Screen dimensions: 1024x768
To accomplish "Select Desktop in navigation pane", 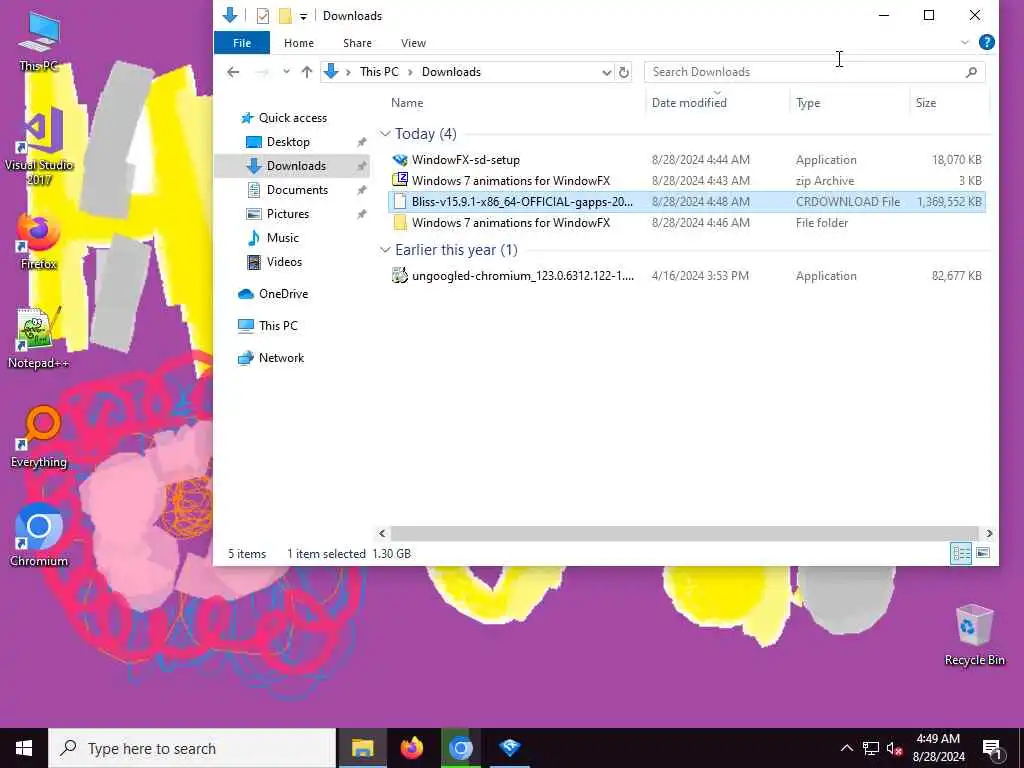I will (288, 142).
